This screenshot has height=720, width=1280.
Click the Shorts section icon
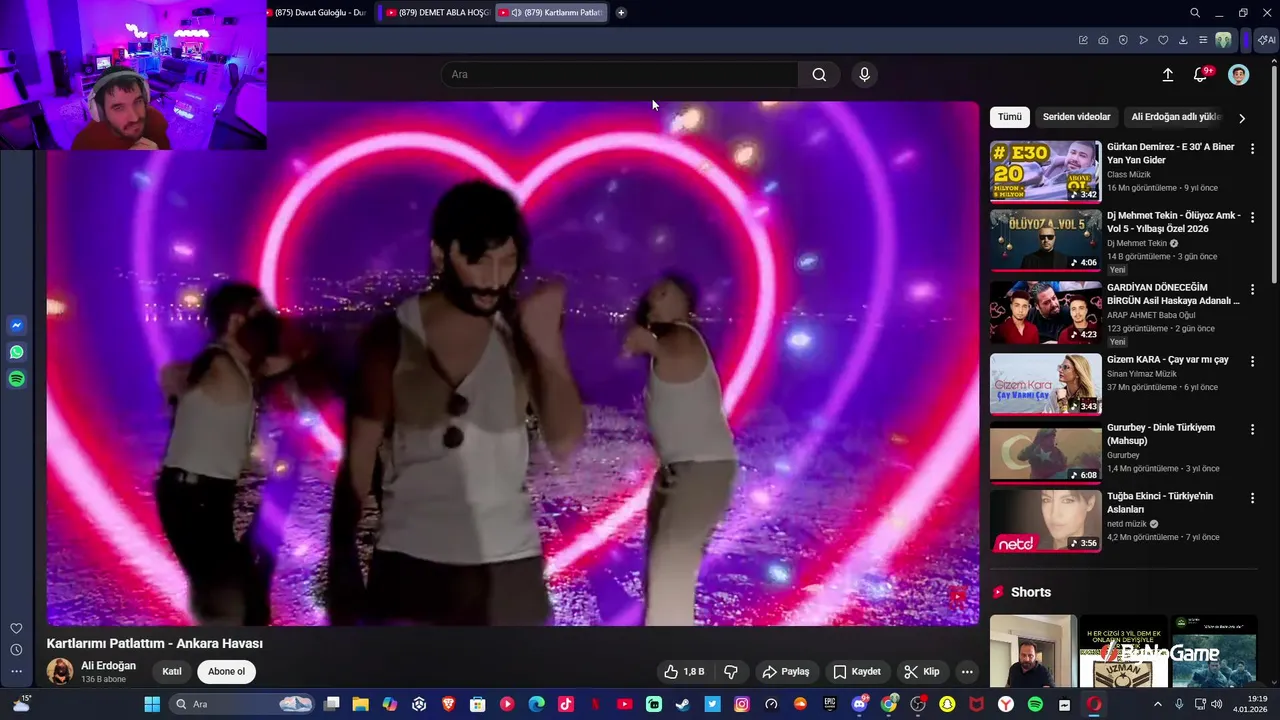997,592
